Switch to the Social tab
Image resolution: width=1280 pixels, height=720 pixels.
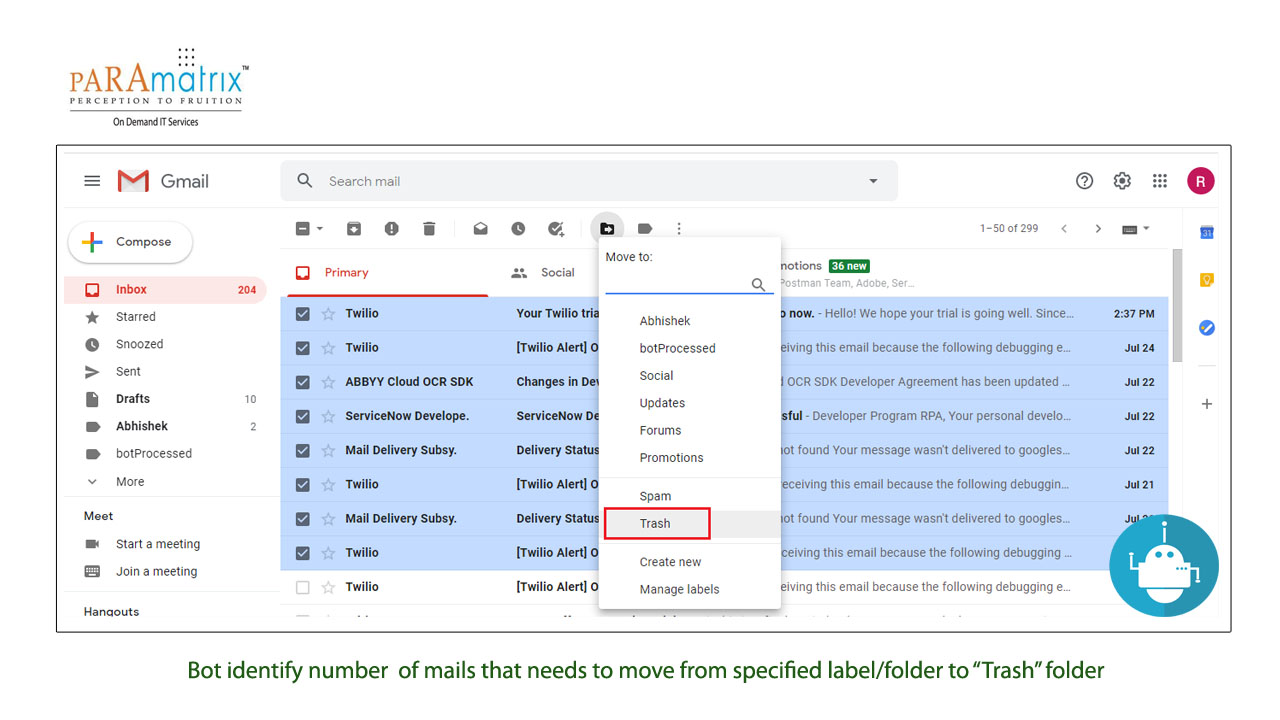(544, 273)
